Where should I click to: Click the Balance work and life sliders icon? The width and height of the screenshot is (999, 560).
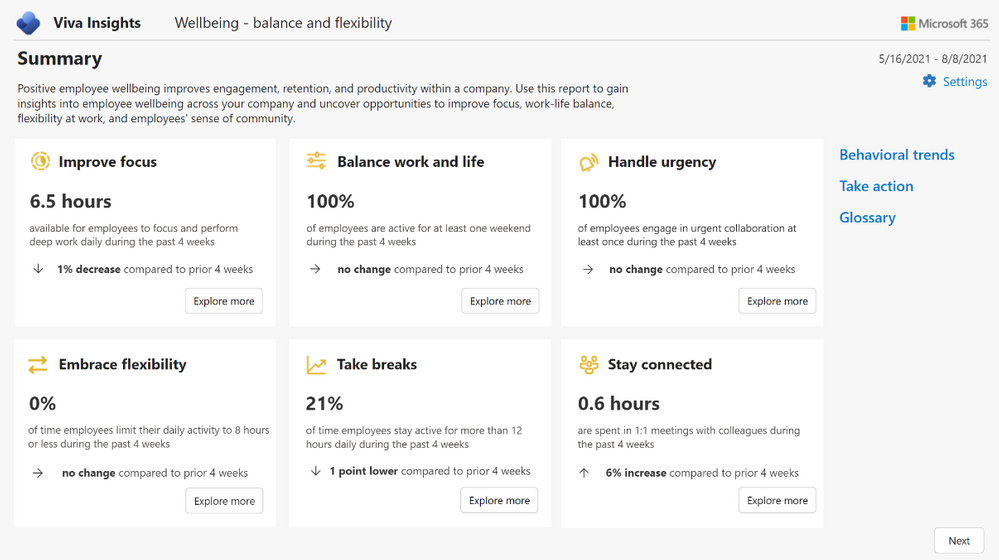316,161
